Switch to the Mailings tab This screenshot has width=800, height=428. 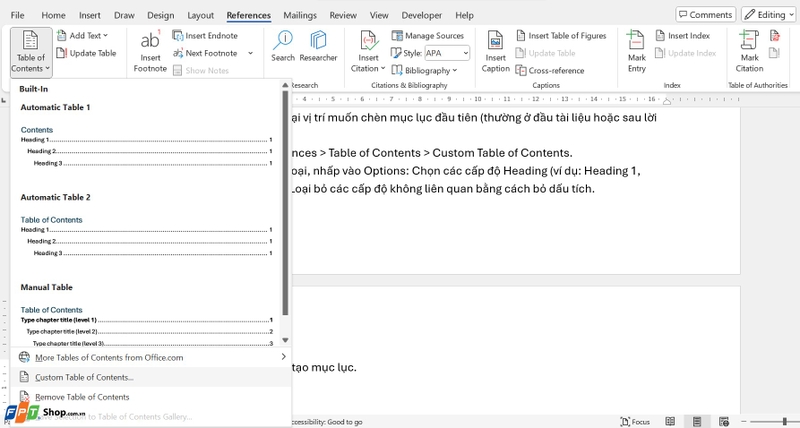[300, 15]
